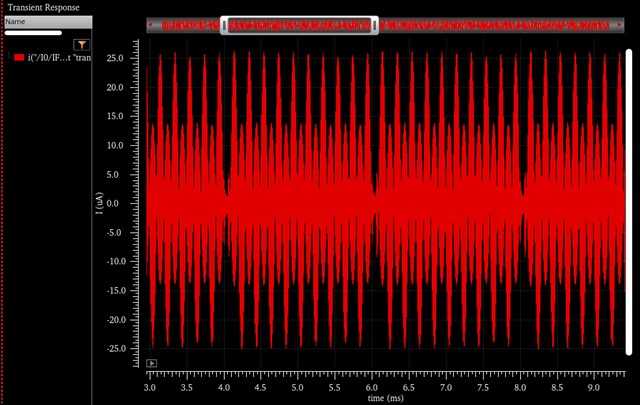Viewport: 640px width, 405px height.
Task: Click the "time (ms)" X-axis label
Action: click(386, 398)
